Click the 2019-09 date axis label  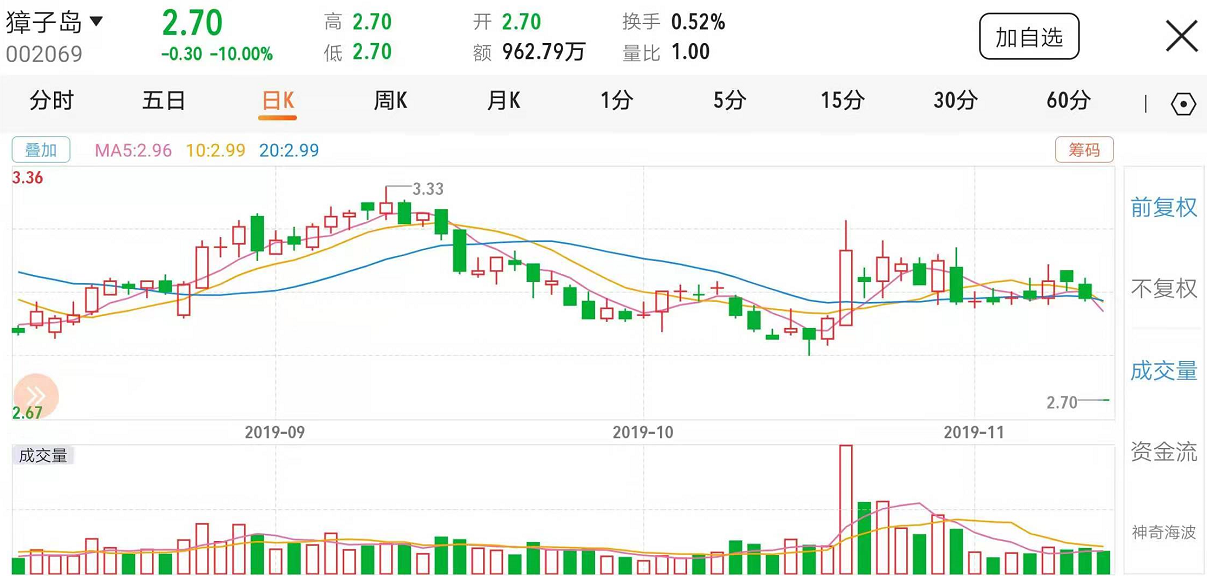tap(274, 433)
